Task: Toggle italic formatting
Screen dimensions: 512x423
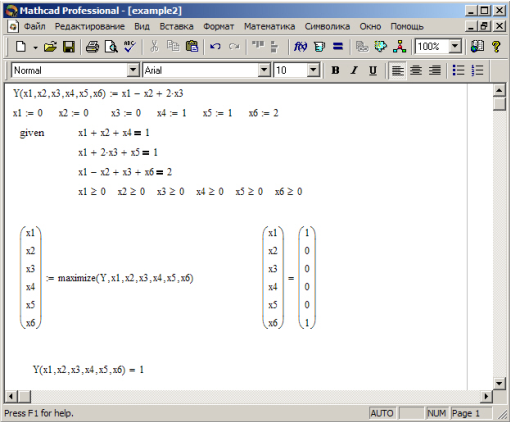Action: (x=354, y=70)
